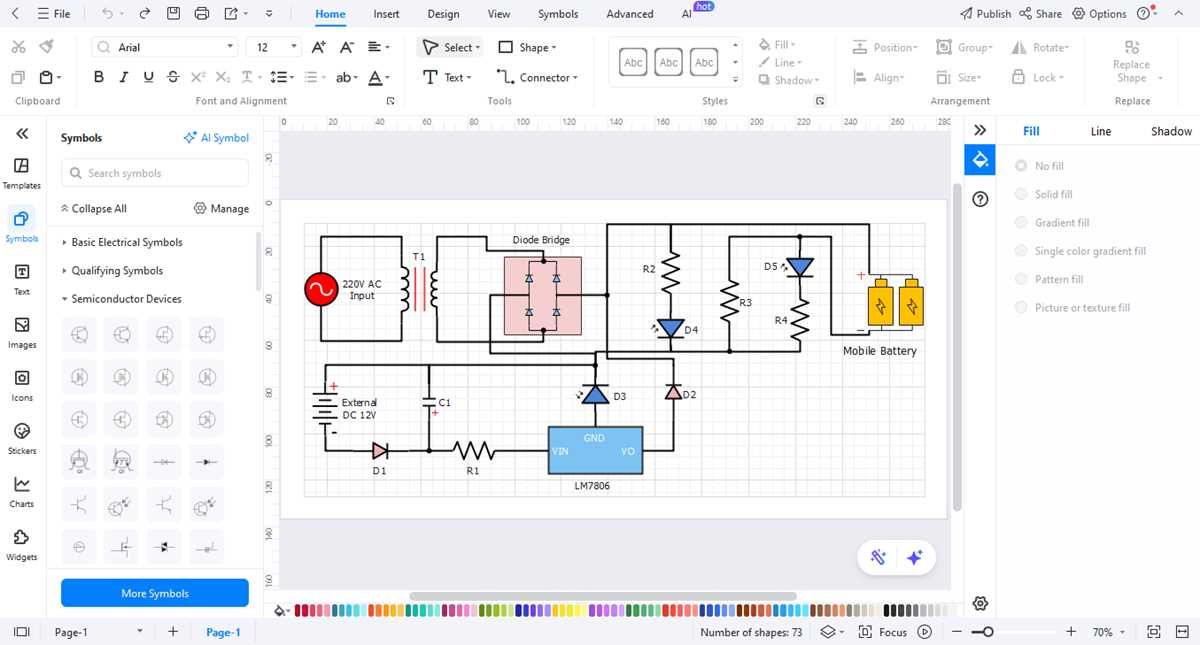The width and height of the screenshot is (1200, 645).
Task: Click the zoom slider handle
Action: click(x=988, y=632)
